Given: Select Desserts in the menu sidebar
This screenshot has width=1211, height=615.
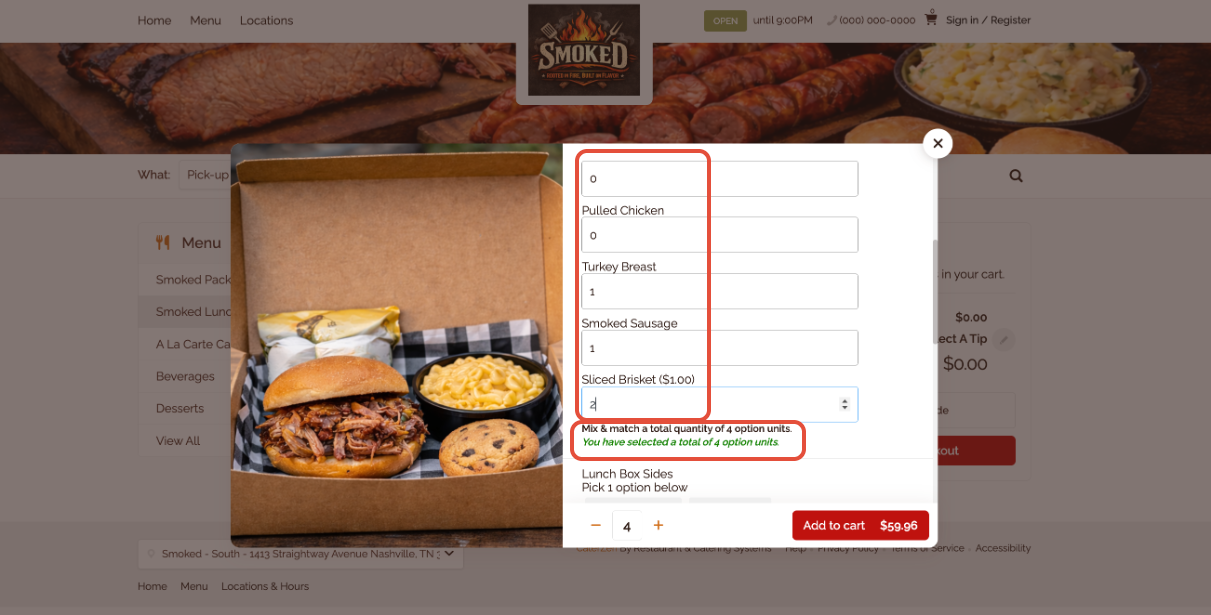Looking at the screenshot, I should 180,408.
